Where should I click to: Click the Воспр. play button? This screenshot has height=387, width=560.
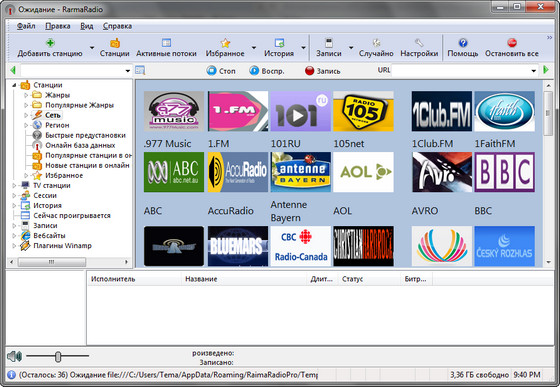click(x=254, y=71)
